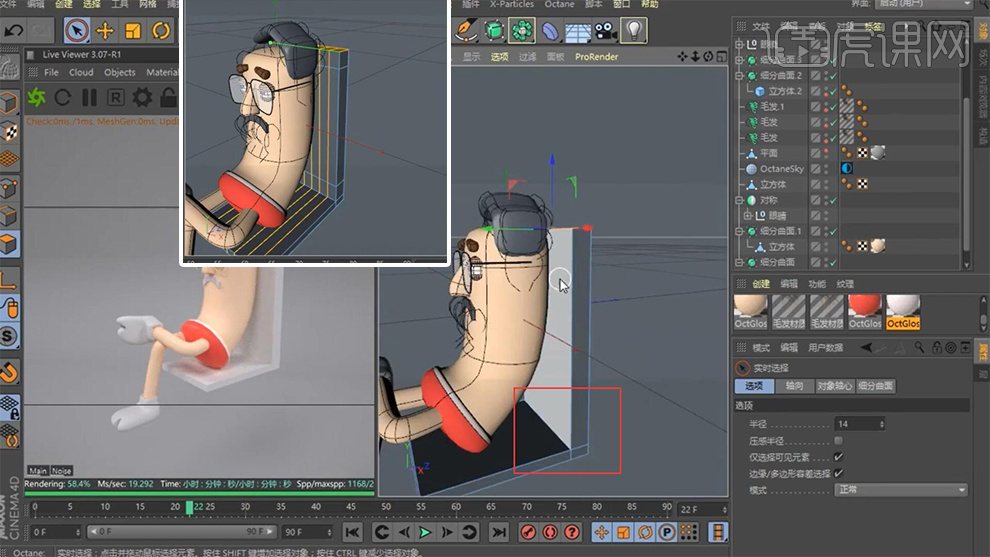
Task: Click autokeying button
Action: [550, 532]
